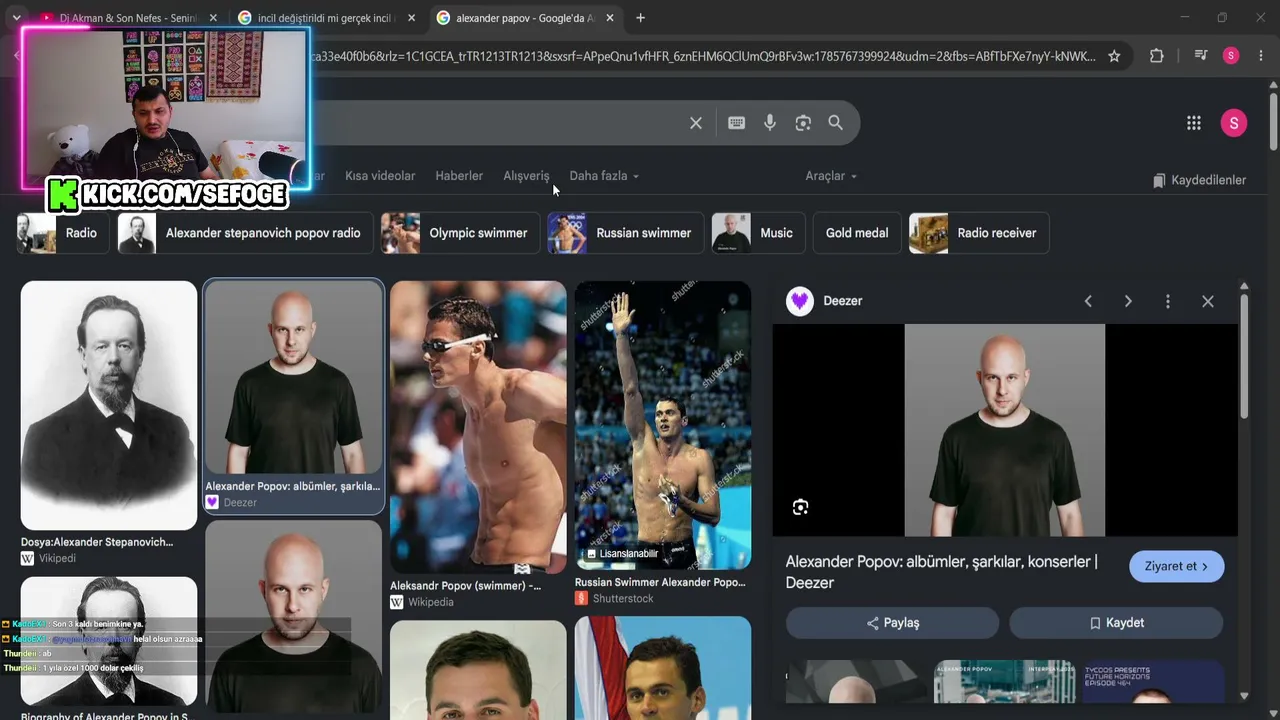
Task: Open the browser extensions puzzle icon
Action: [1157, 56]
